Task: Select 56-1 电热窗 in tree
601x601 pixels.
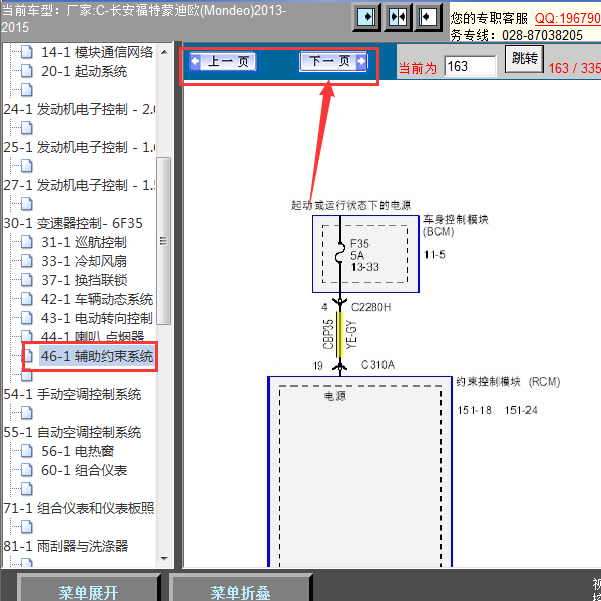Action: (x=77, y=451)
